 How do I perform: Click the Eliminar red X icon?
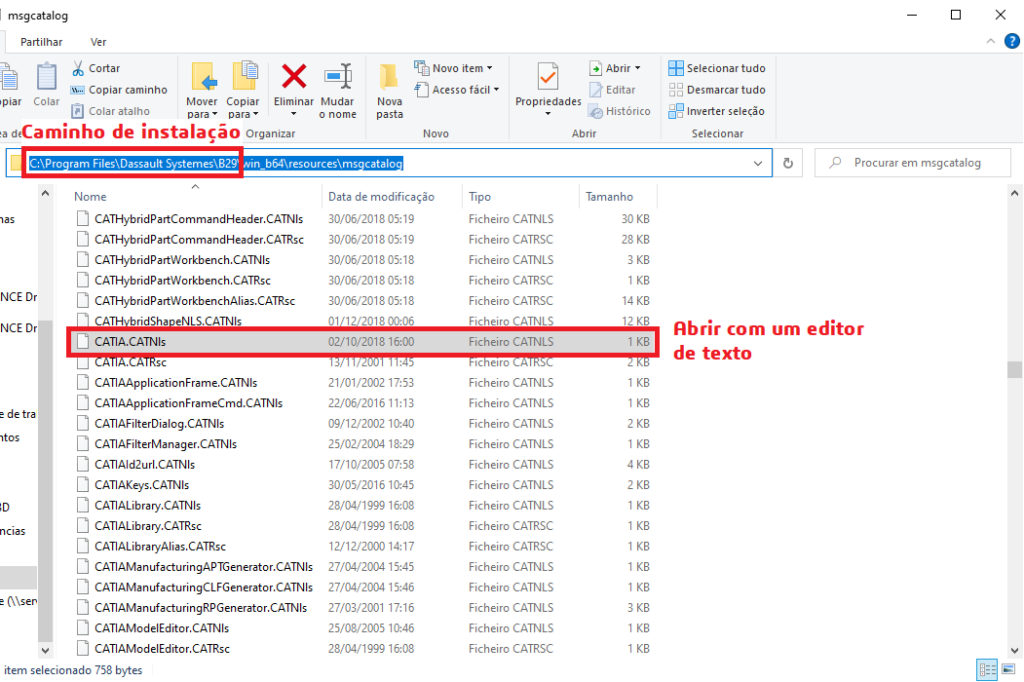[x=293, y=78]
